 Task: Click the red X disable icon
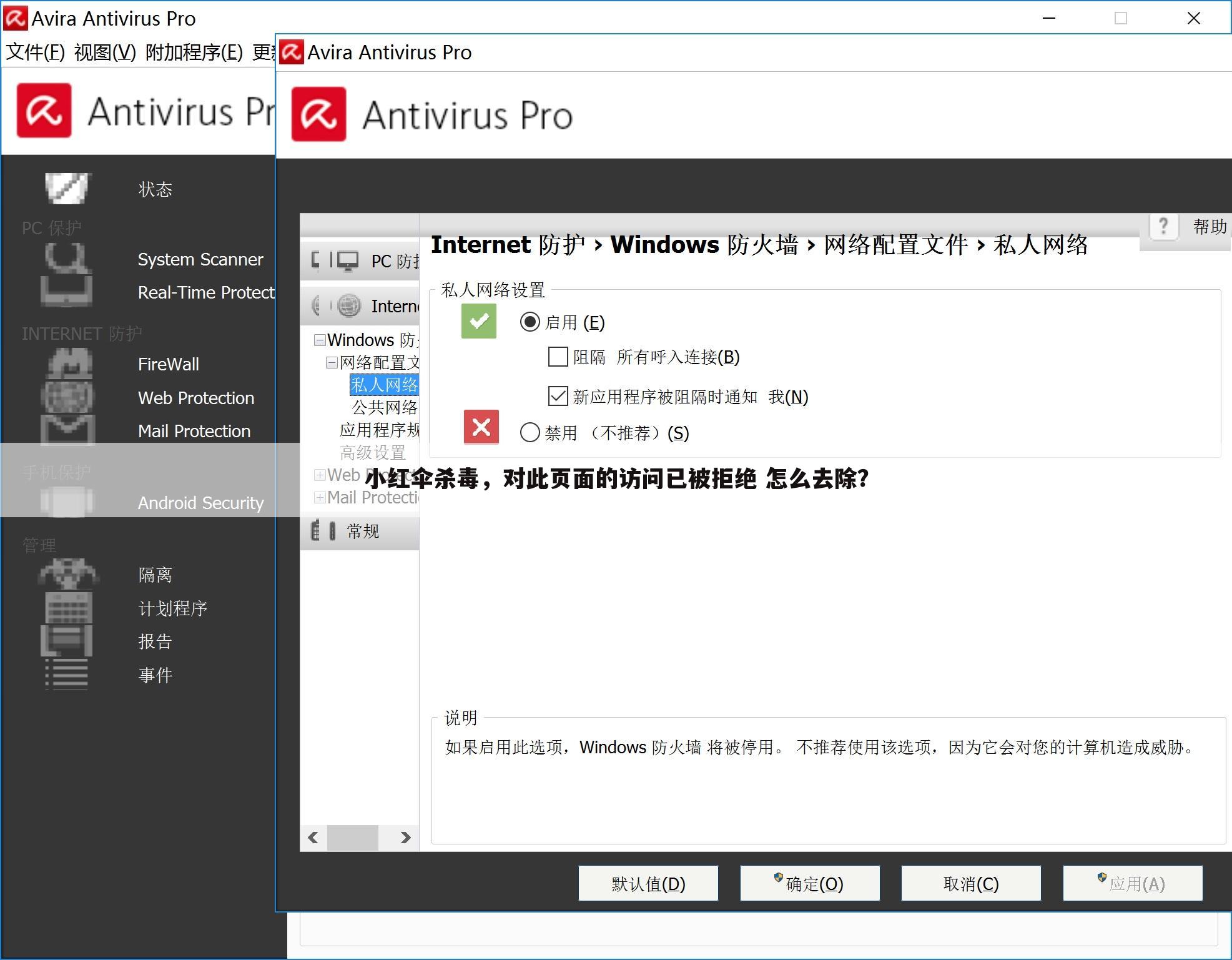click(481, 427)
